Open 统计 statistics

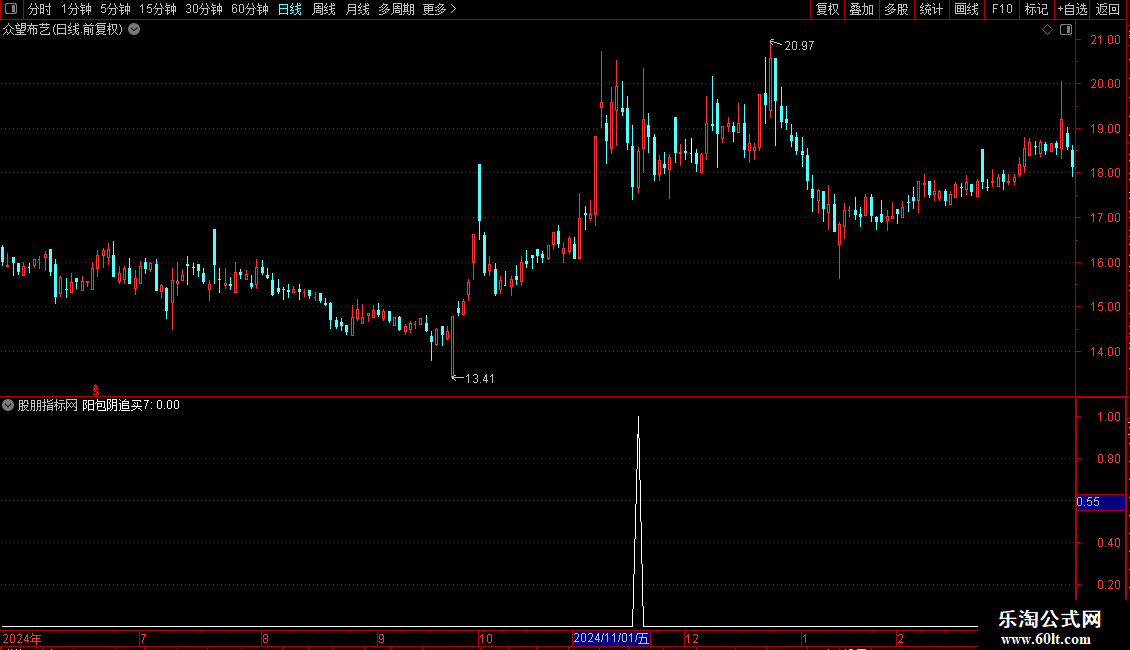pos(931,9)
